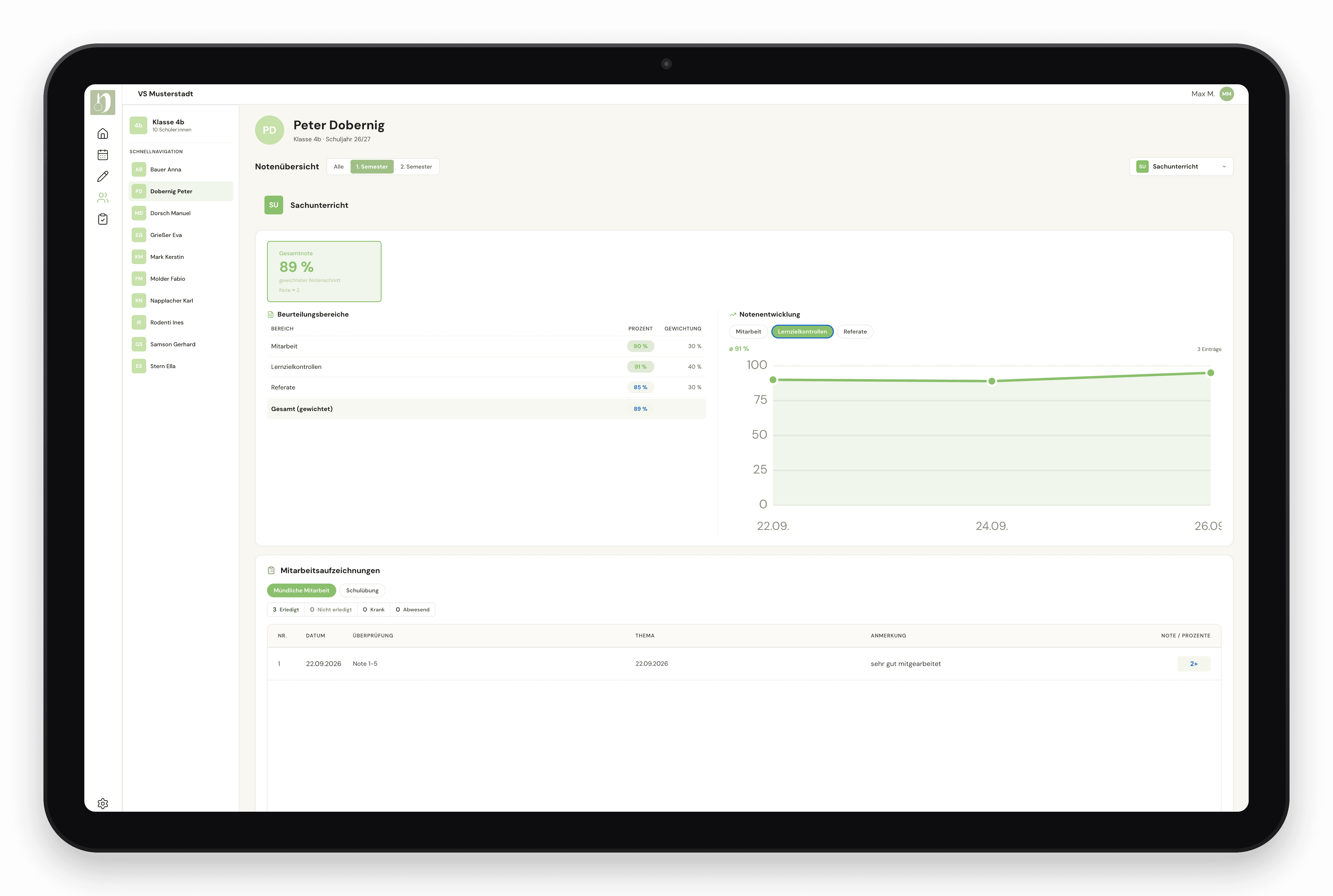Click the Lernzielkontrollen 91 % badge

640,367
